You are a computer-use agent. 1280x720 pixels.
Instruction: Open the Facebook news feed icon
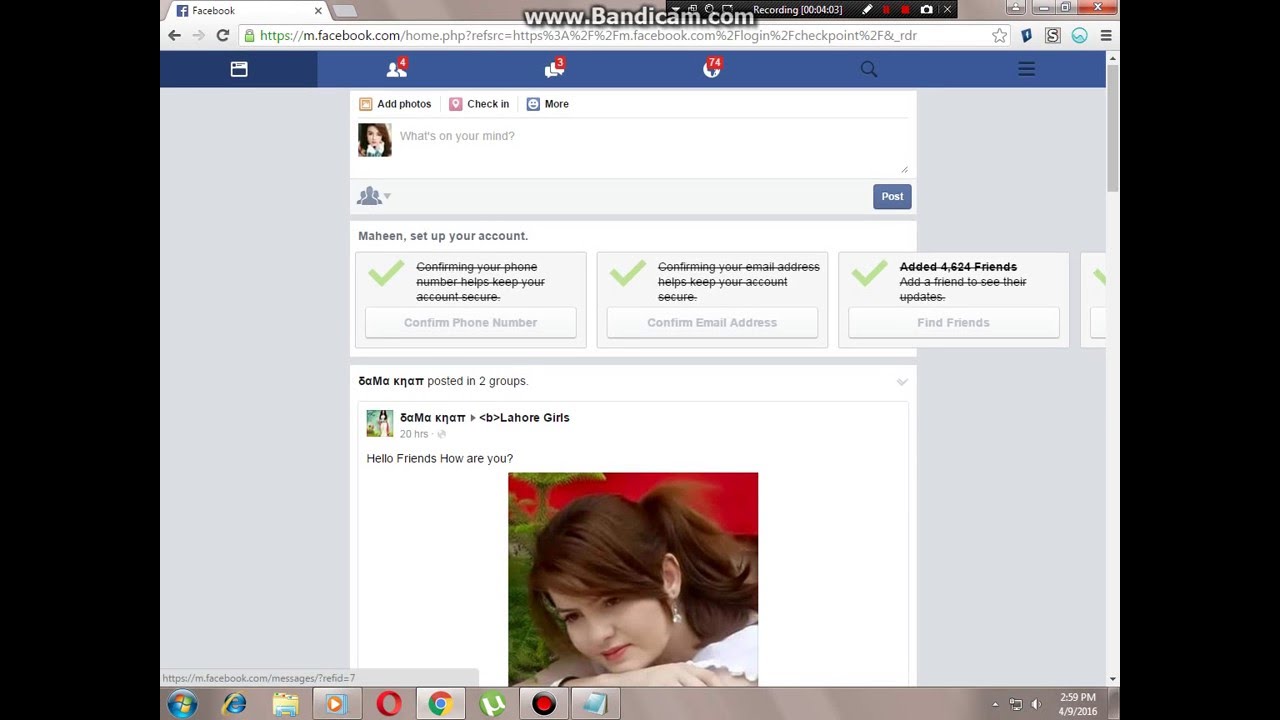pos(239,69)
